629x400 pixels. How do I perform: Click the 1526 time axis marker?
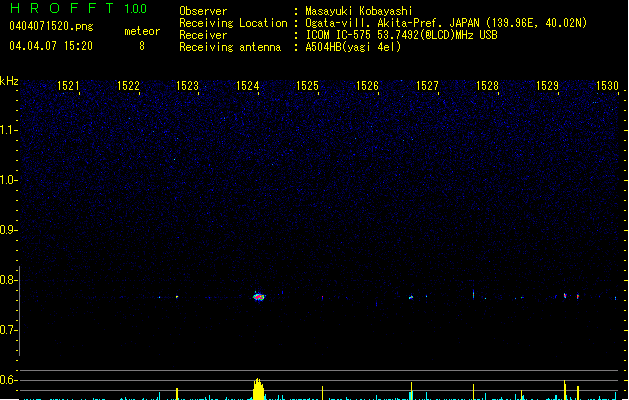click(367, 85)
